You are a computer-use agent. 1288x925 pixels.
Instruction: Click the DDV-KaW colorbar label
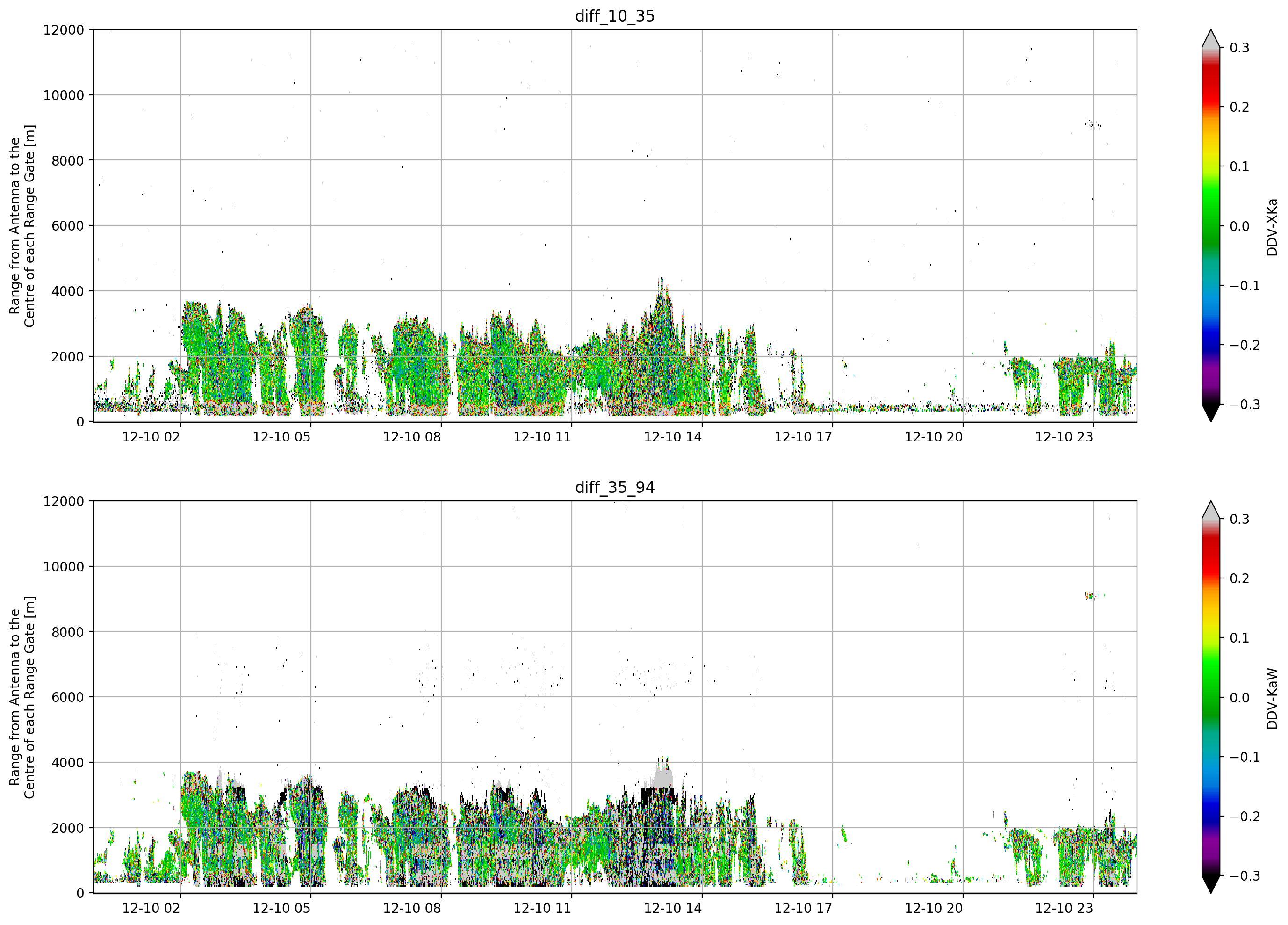[1272, 699]
